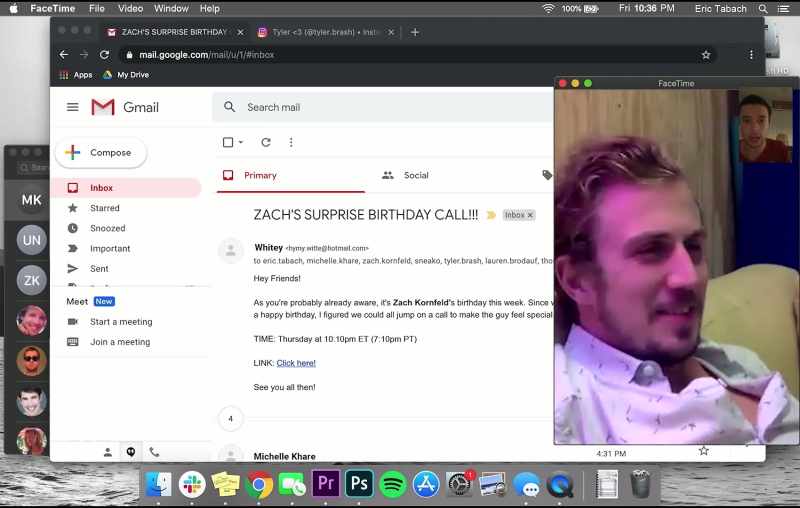
Task: Star the Michelle Khare message
Action: click(704, 450)
